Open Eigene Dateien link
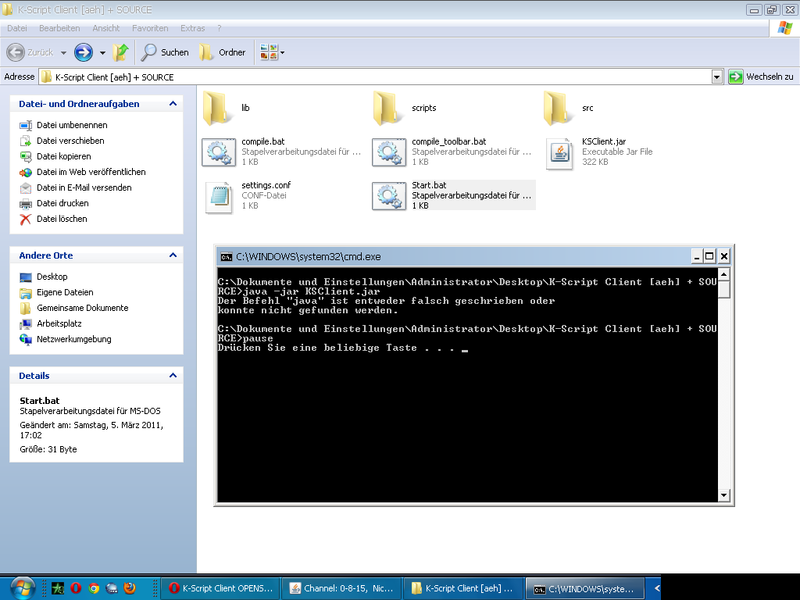 click(x=65, y=292)
